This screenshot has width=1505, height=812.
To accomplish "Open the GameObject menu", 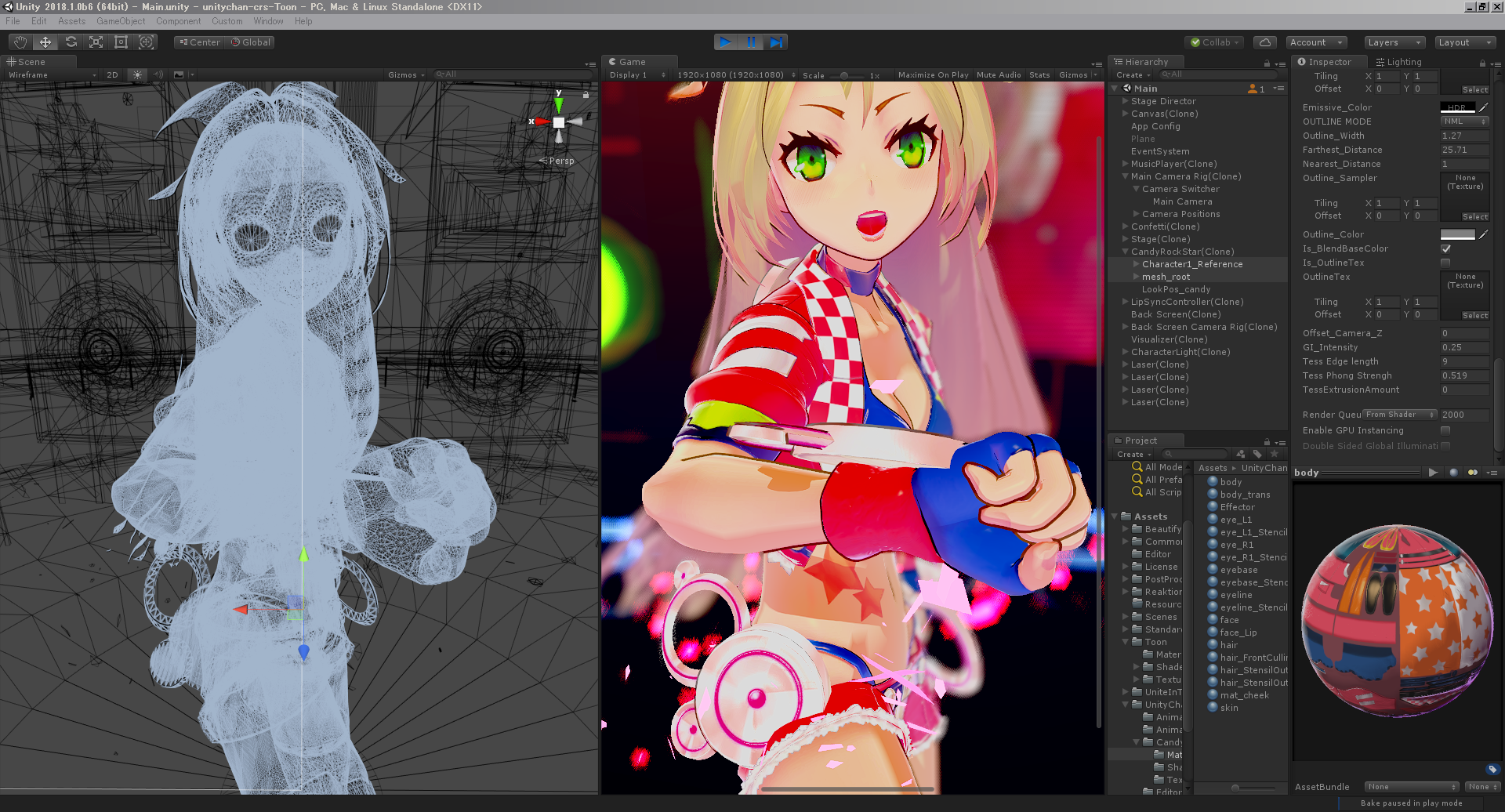I will pos(121,21).
